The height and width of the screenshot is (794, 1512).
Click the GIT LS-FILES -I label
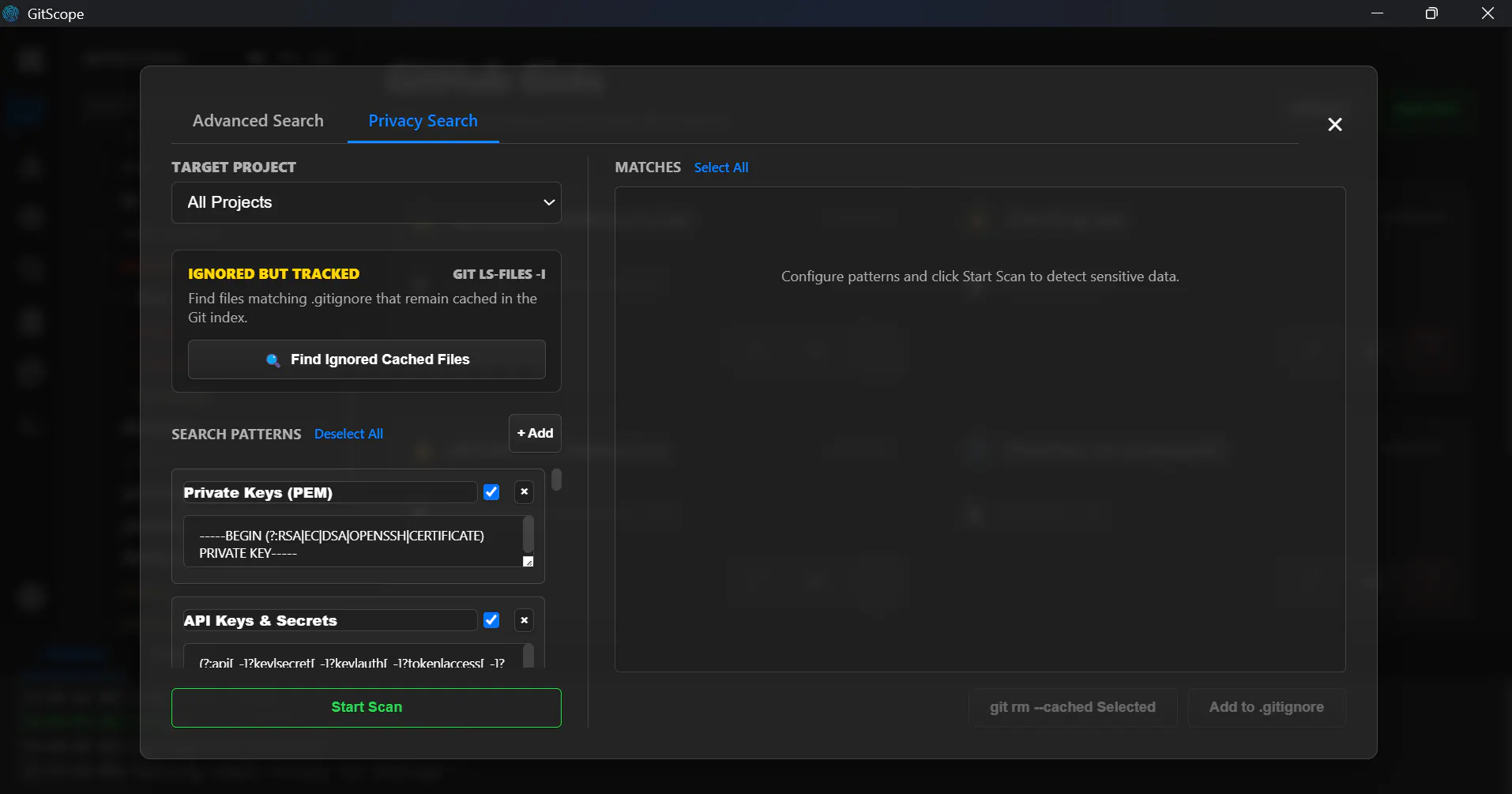[498, 274]
